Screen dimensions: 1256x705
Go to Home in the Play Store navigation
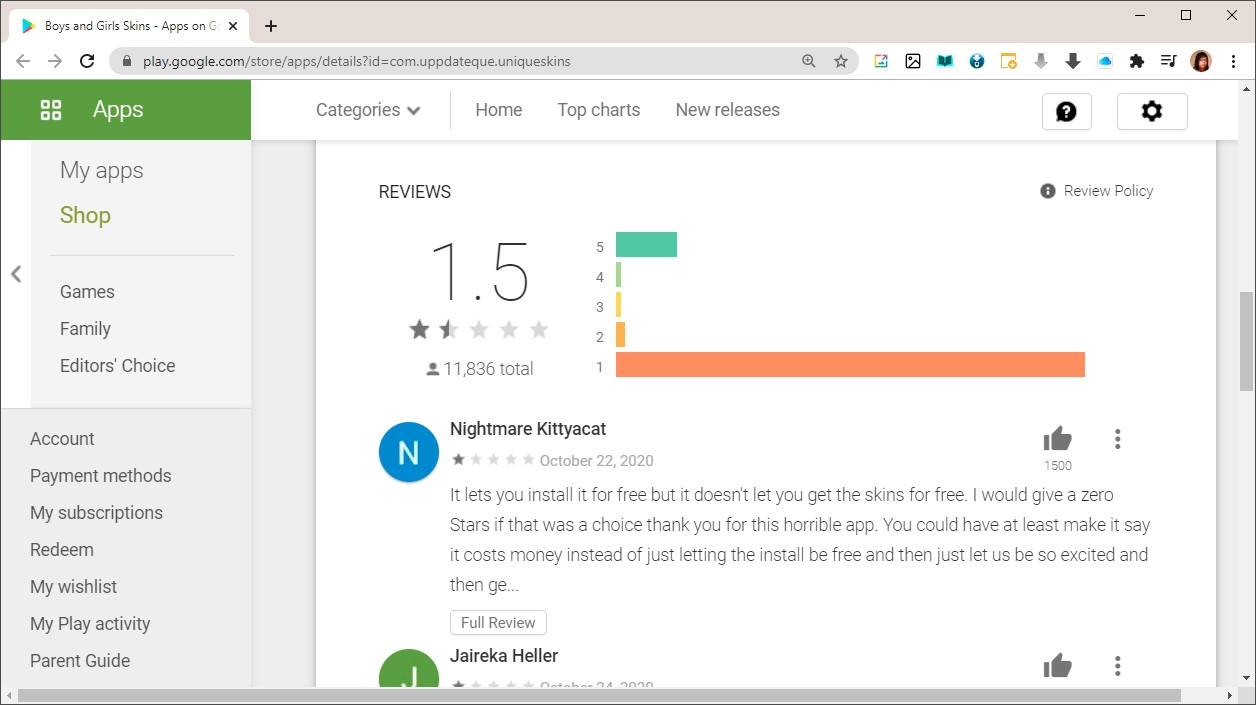(499, 110)
